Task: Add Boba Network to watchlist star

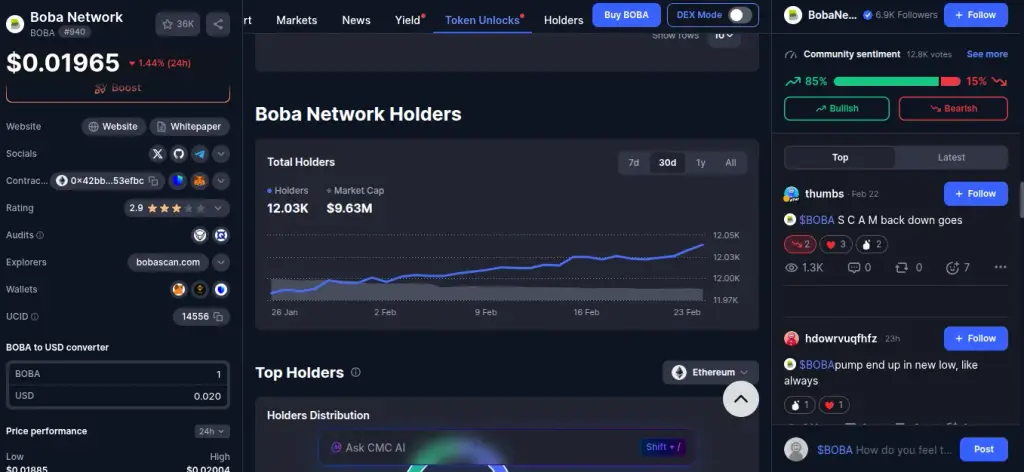Action: coord(178,24)
